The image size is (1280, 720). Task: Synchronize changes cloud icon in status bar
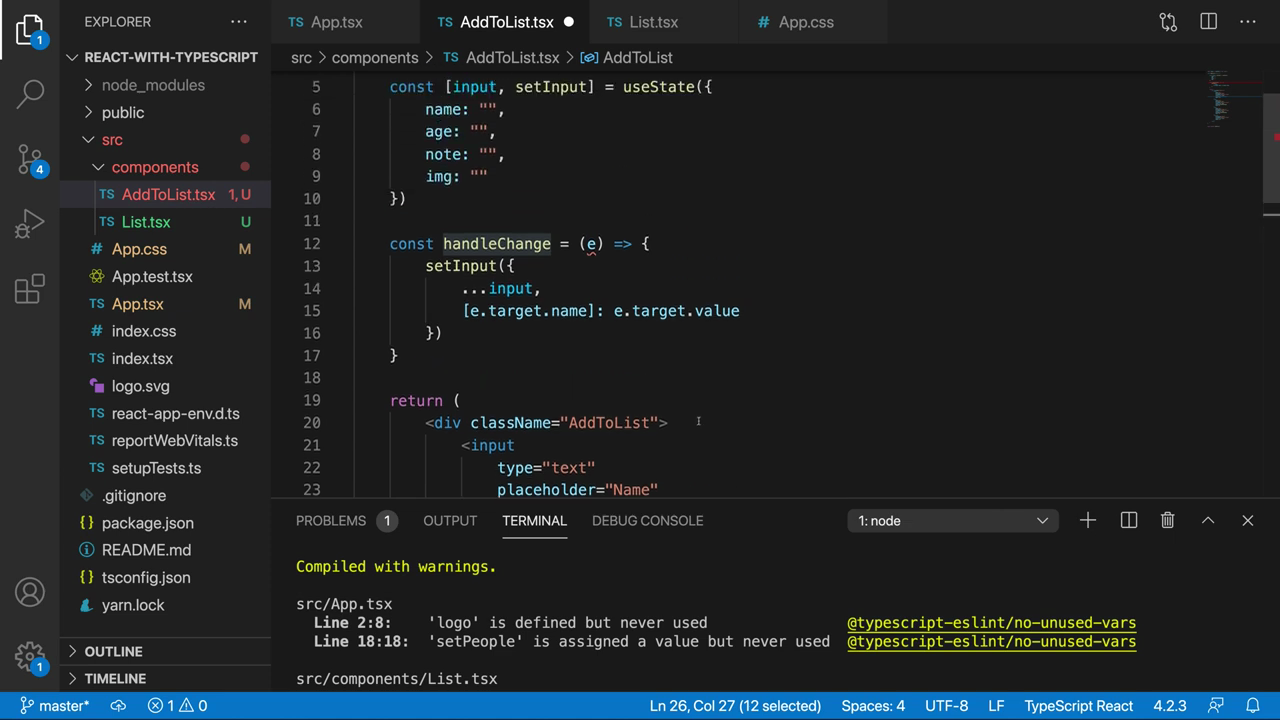tap(118, 706)
